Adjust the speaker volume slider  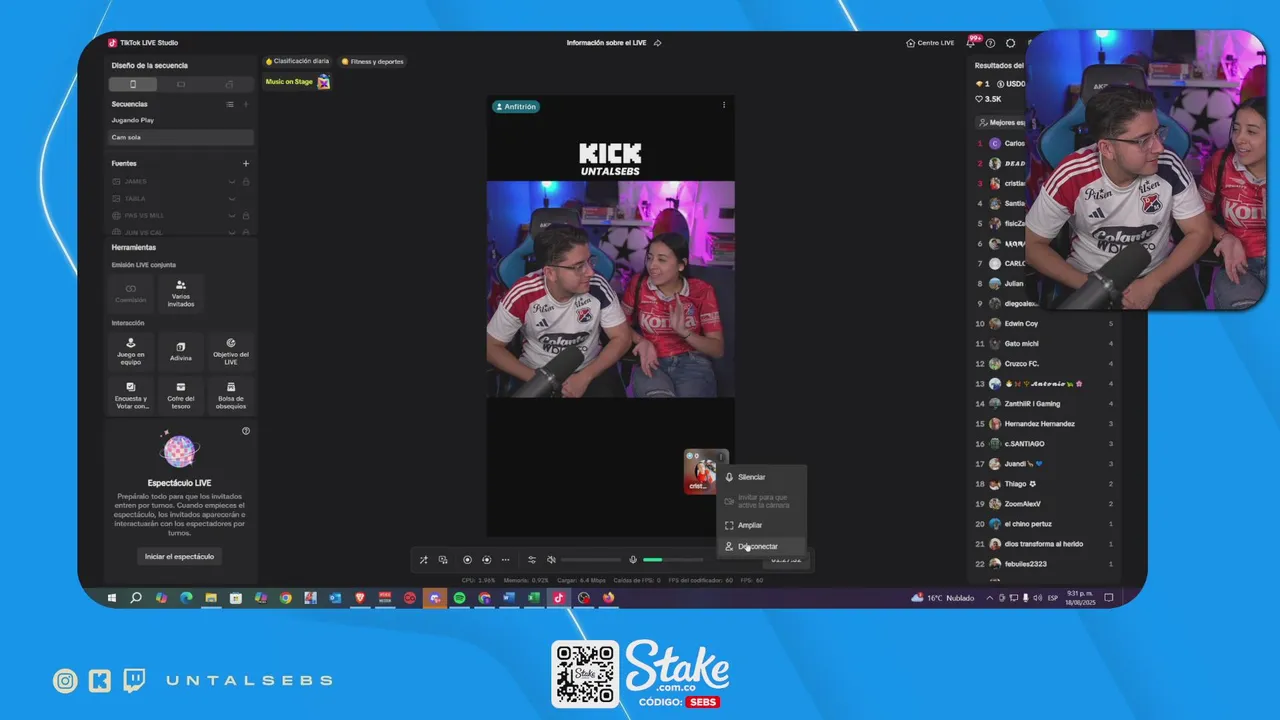[591, 560]
